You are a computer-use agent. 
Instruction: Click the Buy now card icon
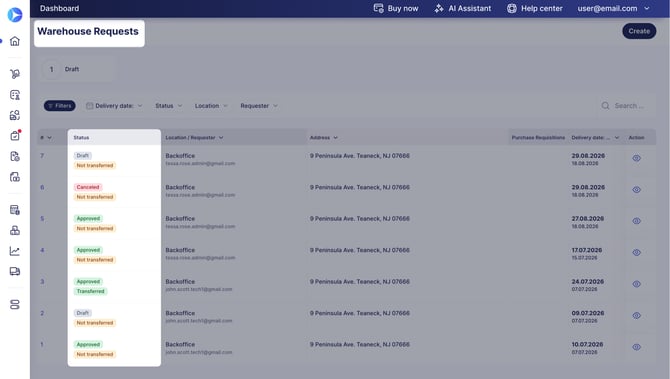(x=378, y=8)
